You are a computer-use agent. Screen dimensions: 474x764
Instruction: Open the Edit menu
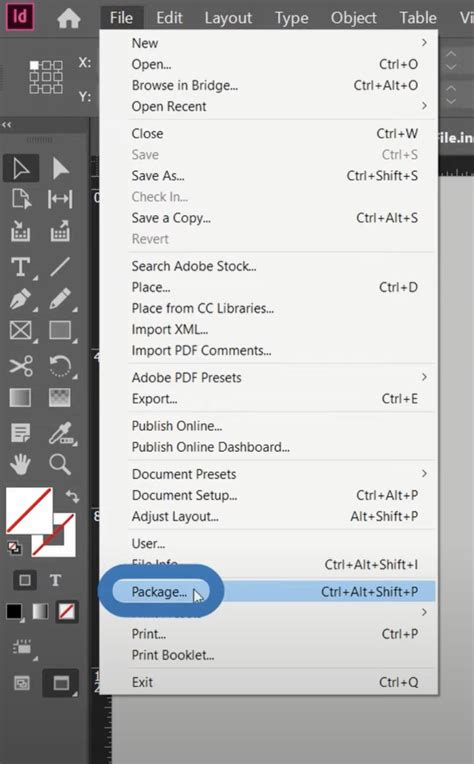169,18
